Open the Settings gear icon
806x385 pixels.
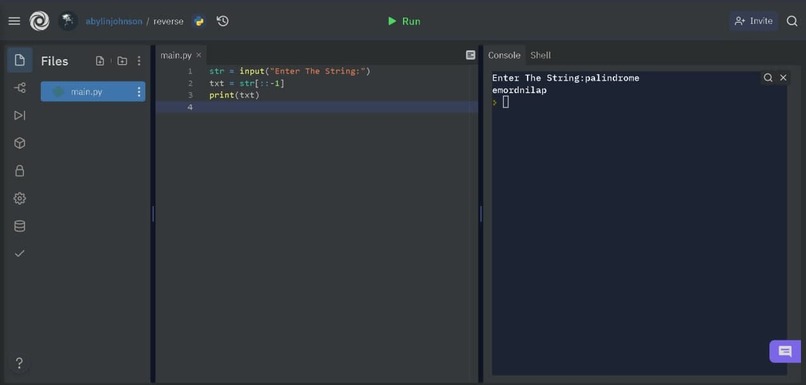[x=20, y=198]
